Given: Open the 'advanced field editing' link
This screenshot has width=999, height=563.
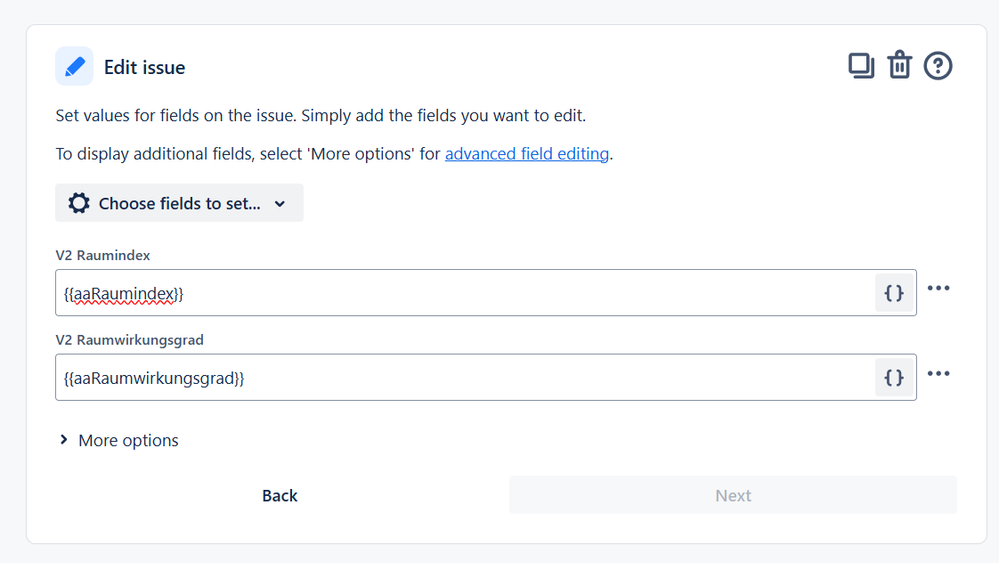Looking at the screenshot, I should tap(527, 154).
